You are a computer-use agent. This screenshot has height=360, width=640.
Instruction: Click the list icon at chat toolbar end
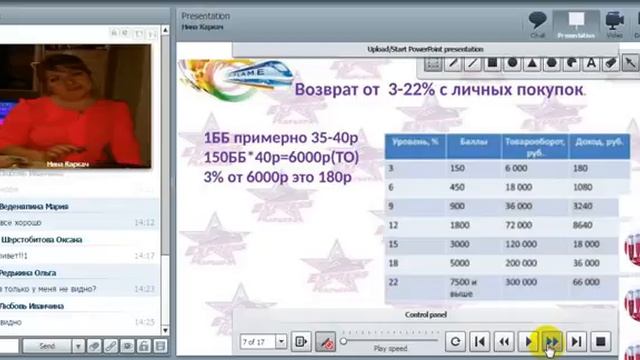[160, 346]
